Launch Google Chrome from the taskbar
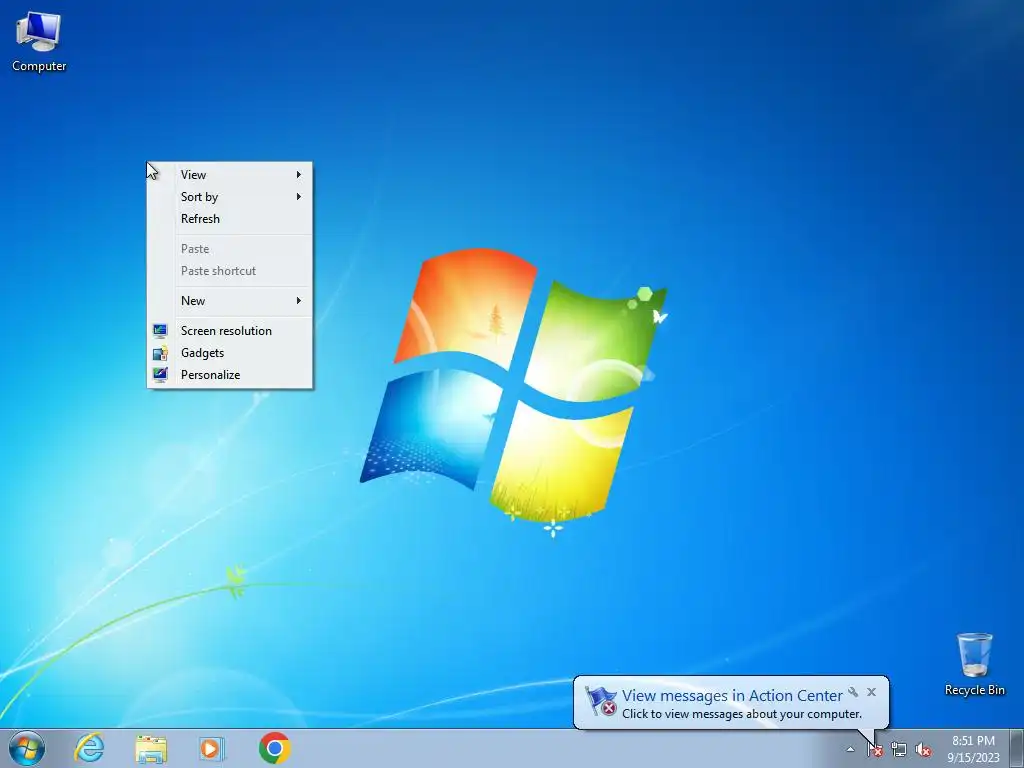Screen dimensions: 1024x768 [x=274, y=748]
